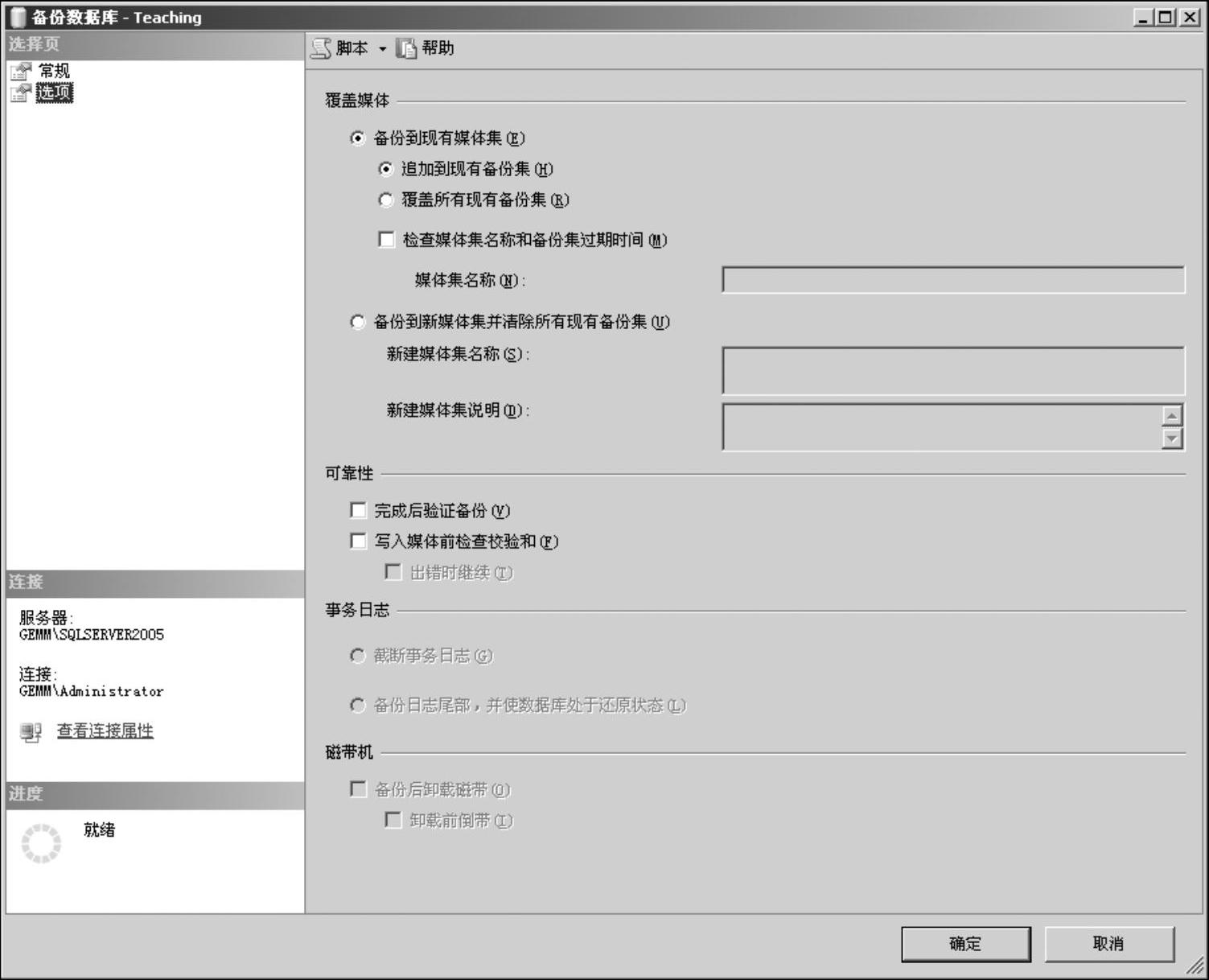Select 覆盖所有现有备份集 radio button

[386, 200]
